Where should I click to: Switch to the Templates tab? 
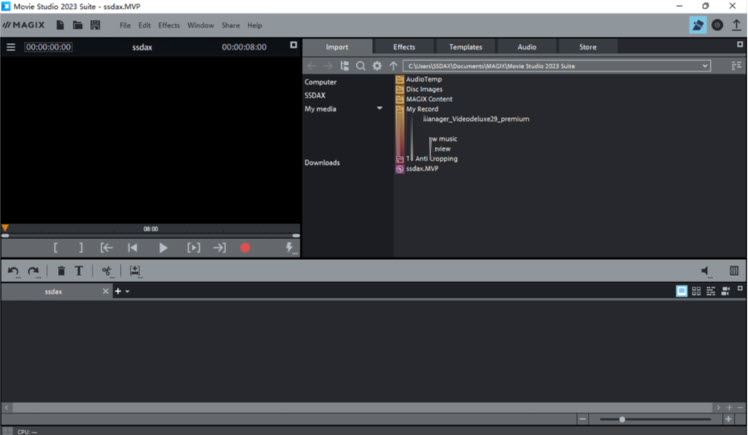coord(465,47)
